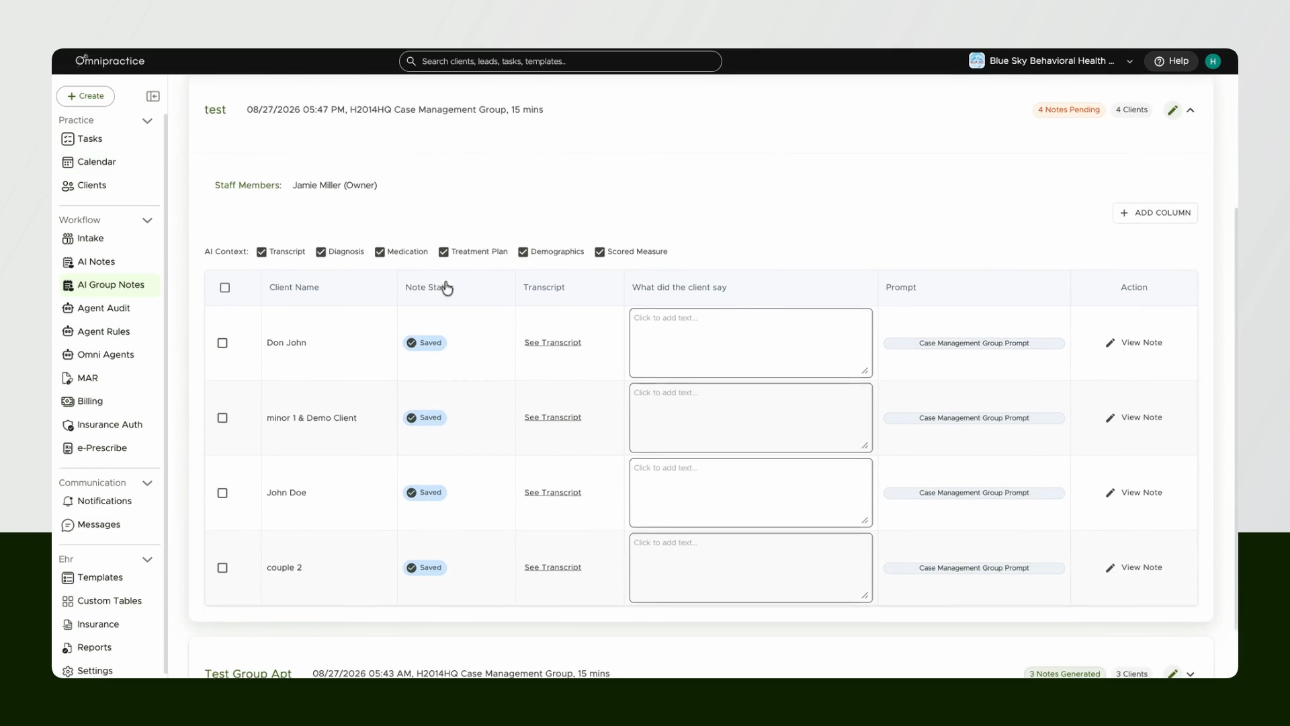Select the checkbox for the Don John row

coord(222,343)
